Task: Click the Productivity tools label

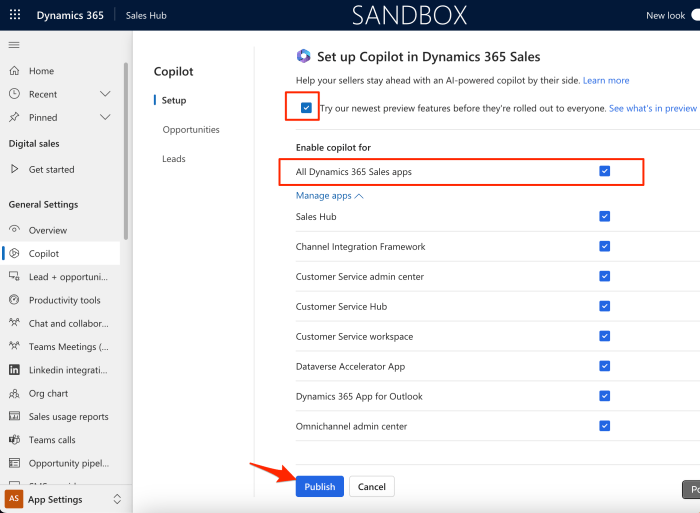Action: point(64,300)
